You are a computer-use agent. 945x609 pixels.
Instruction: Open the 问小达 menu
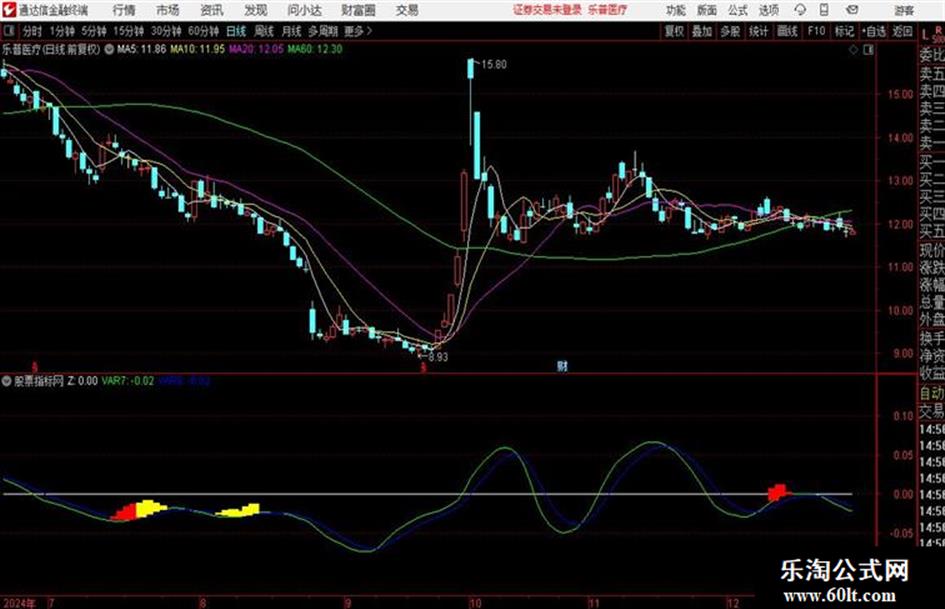click(304, 10)
